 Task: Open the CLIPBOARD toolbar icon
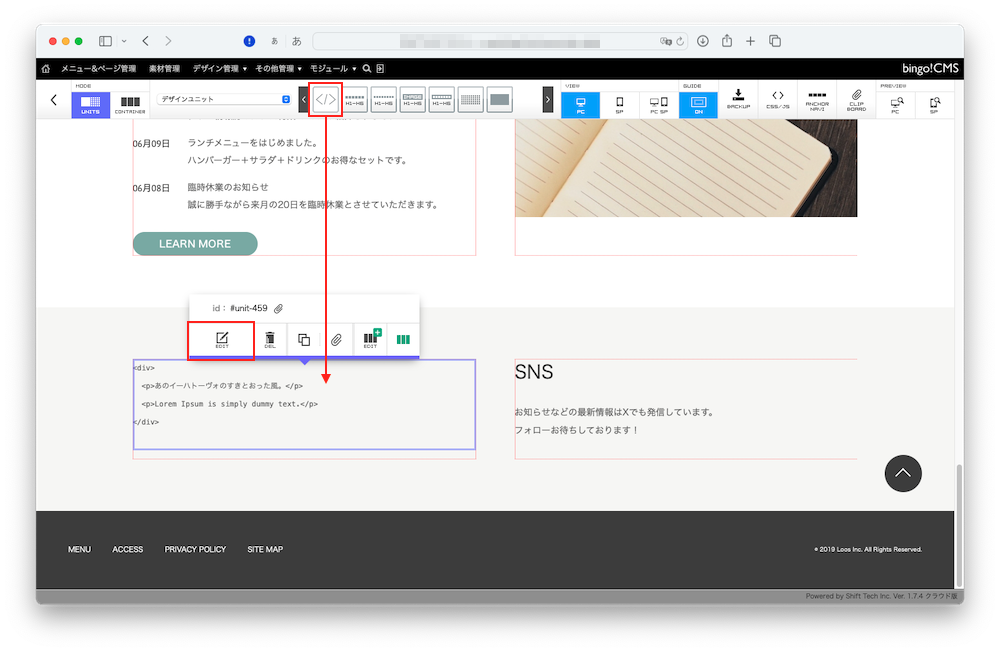point(856,99)
